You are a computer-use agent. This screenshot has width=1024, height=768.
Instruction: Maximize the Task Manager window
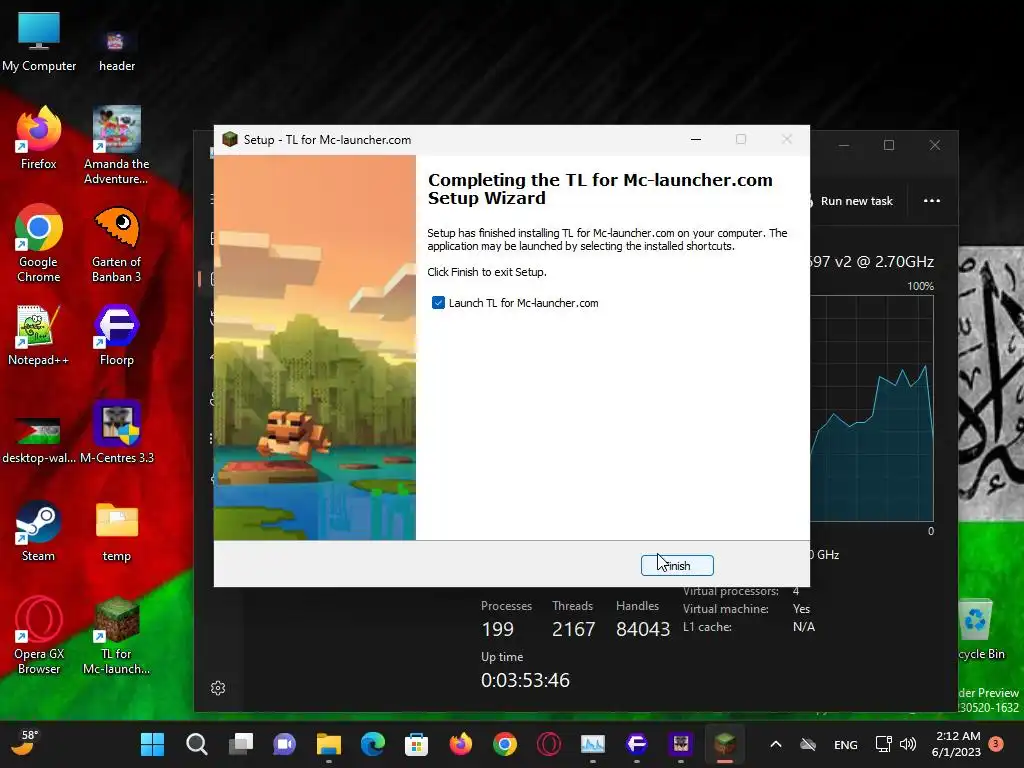pos(889,145)
